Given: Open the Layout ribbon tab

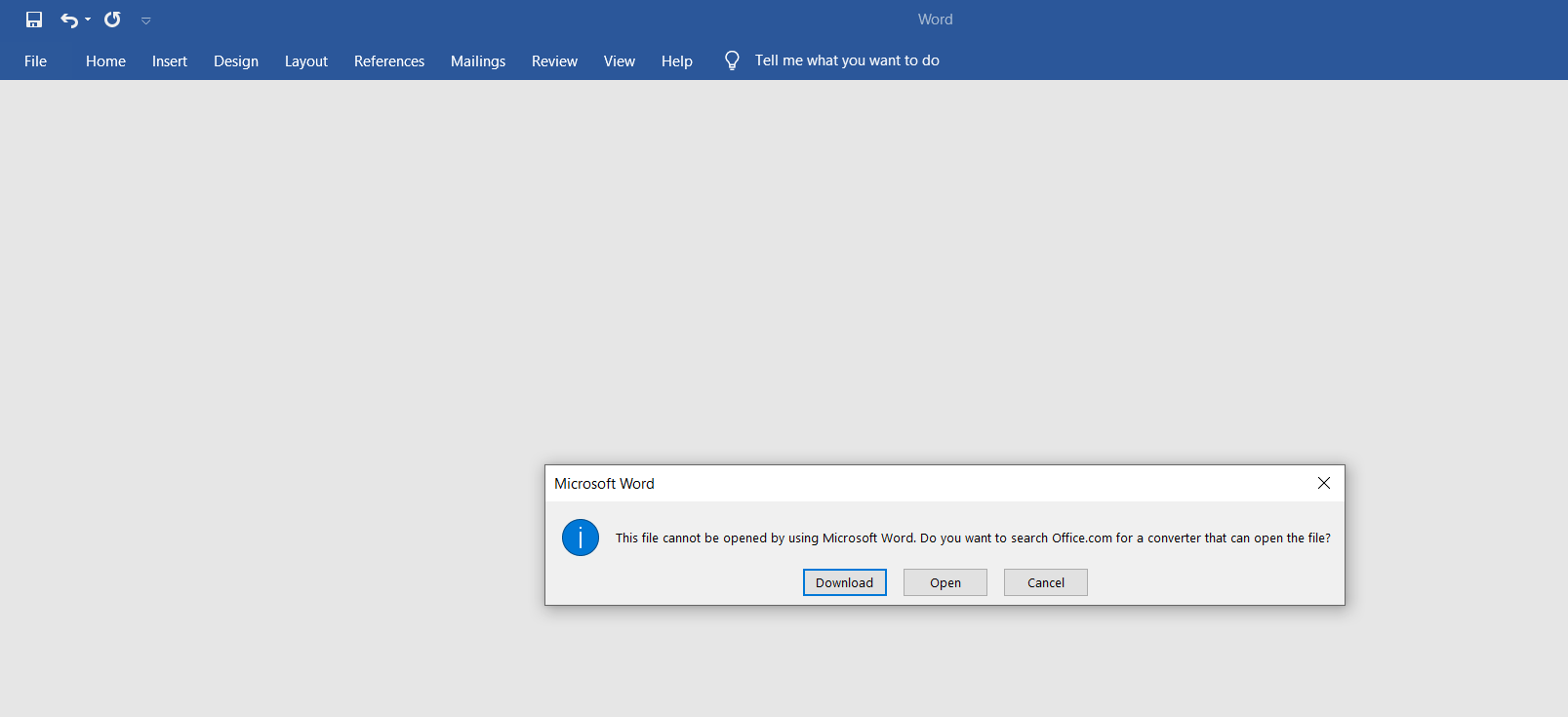Looking at the screenshot, I should 306,60.
